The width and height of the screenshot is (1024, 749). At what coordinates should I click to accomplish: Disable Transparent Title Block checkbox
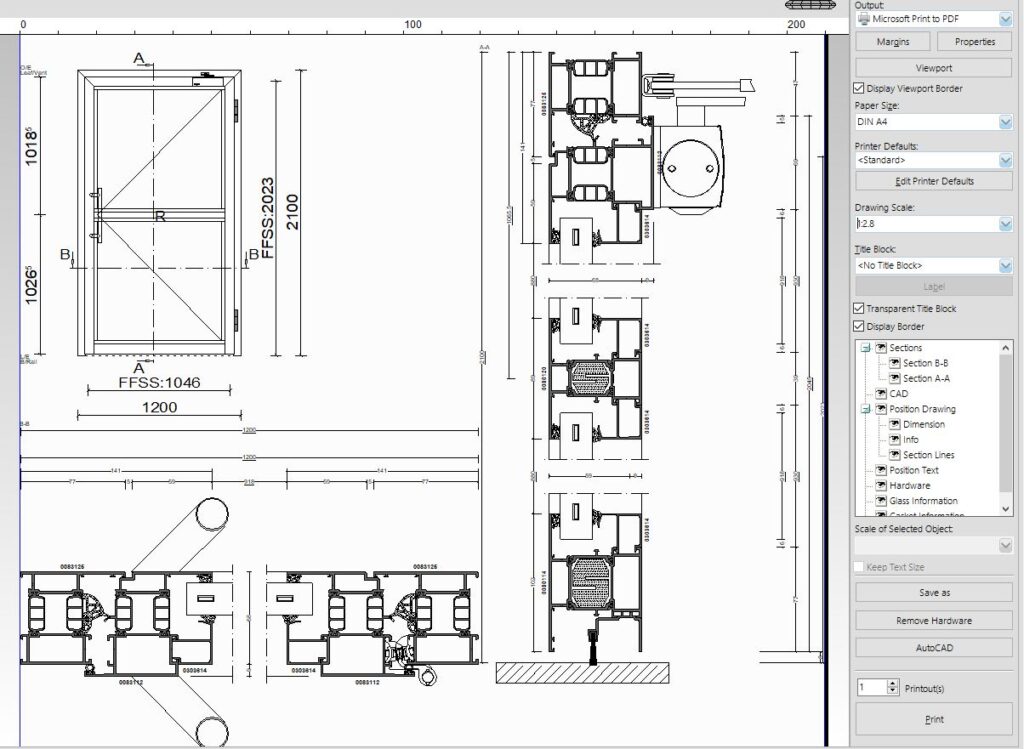tap(860, 309)
